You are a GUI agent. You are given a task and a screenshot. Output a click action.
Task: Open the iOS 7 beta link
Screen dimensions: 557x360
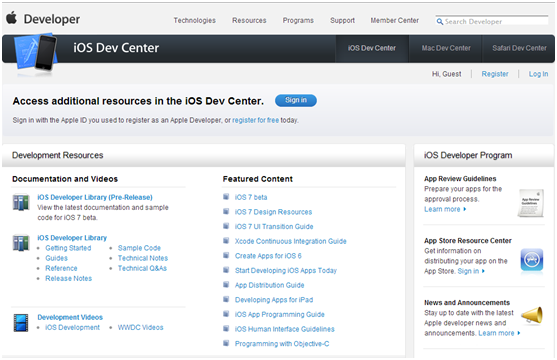251,197
